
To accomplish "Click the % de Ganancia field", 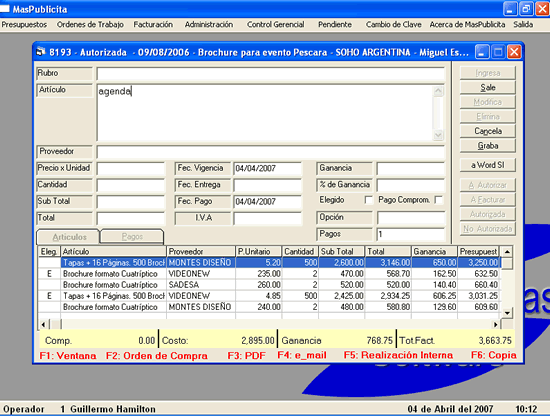I will click(410, 185).
